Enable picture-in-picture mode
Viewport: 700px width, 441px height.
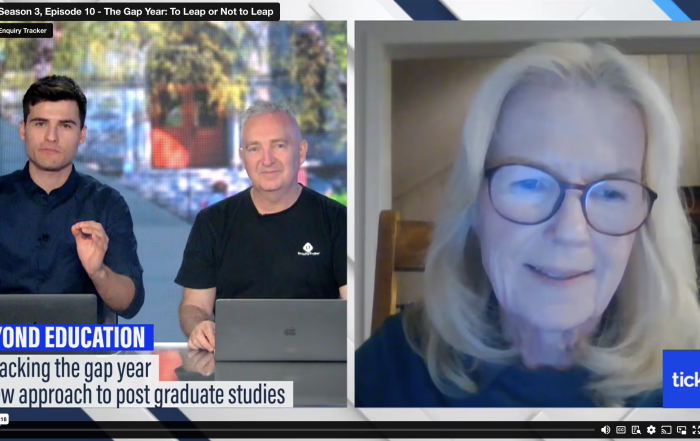(x=681, y=430)
